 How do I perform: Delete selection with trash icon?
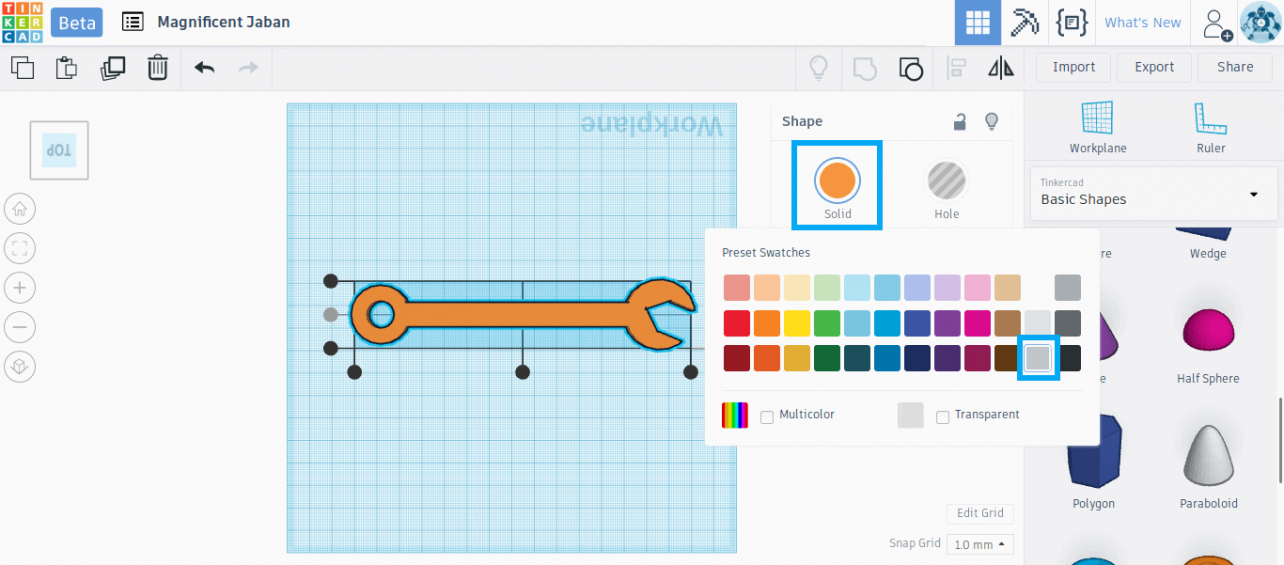[158, 68]
